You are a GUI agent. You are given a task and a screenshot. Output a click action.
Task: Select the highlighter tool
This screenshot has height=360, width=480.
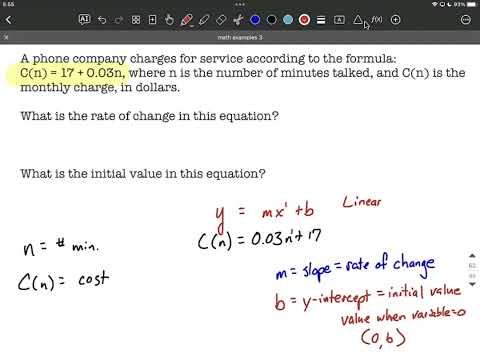[x=203, y=20]
